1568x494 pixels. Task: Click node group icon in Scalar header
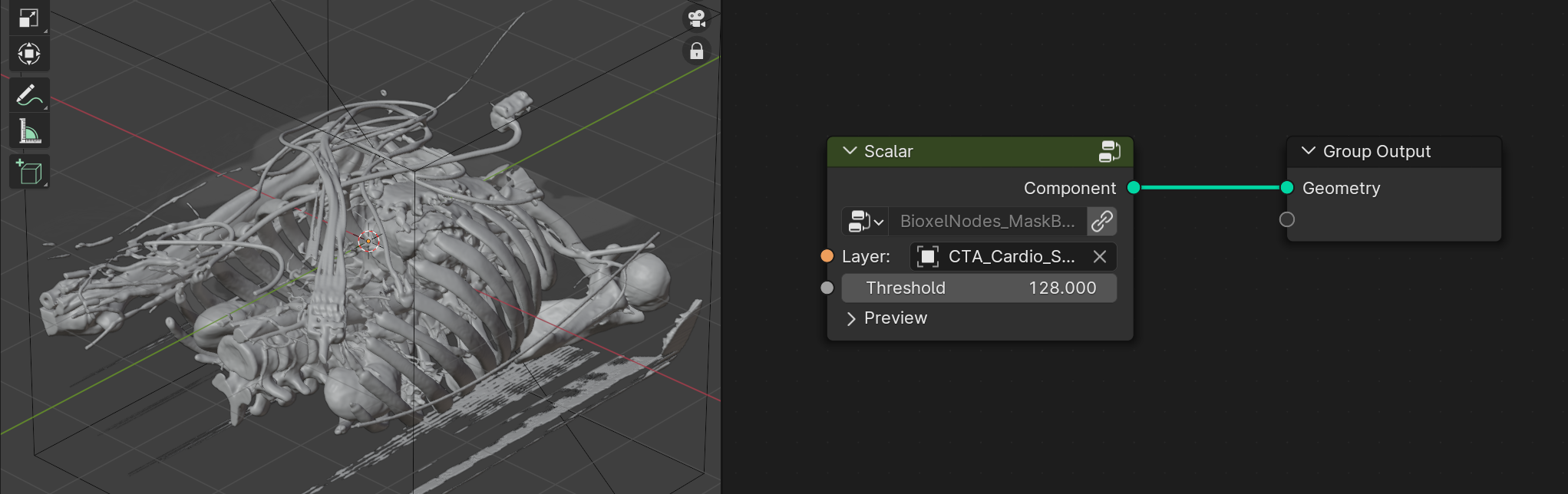point(1109,151)
